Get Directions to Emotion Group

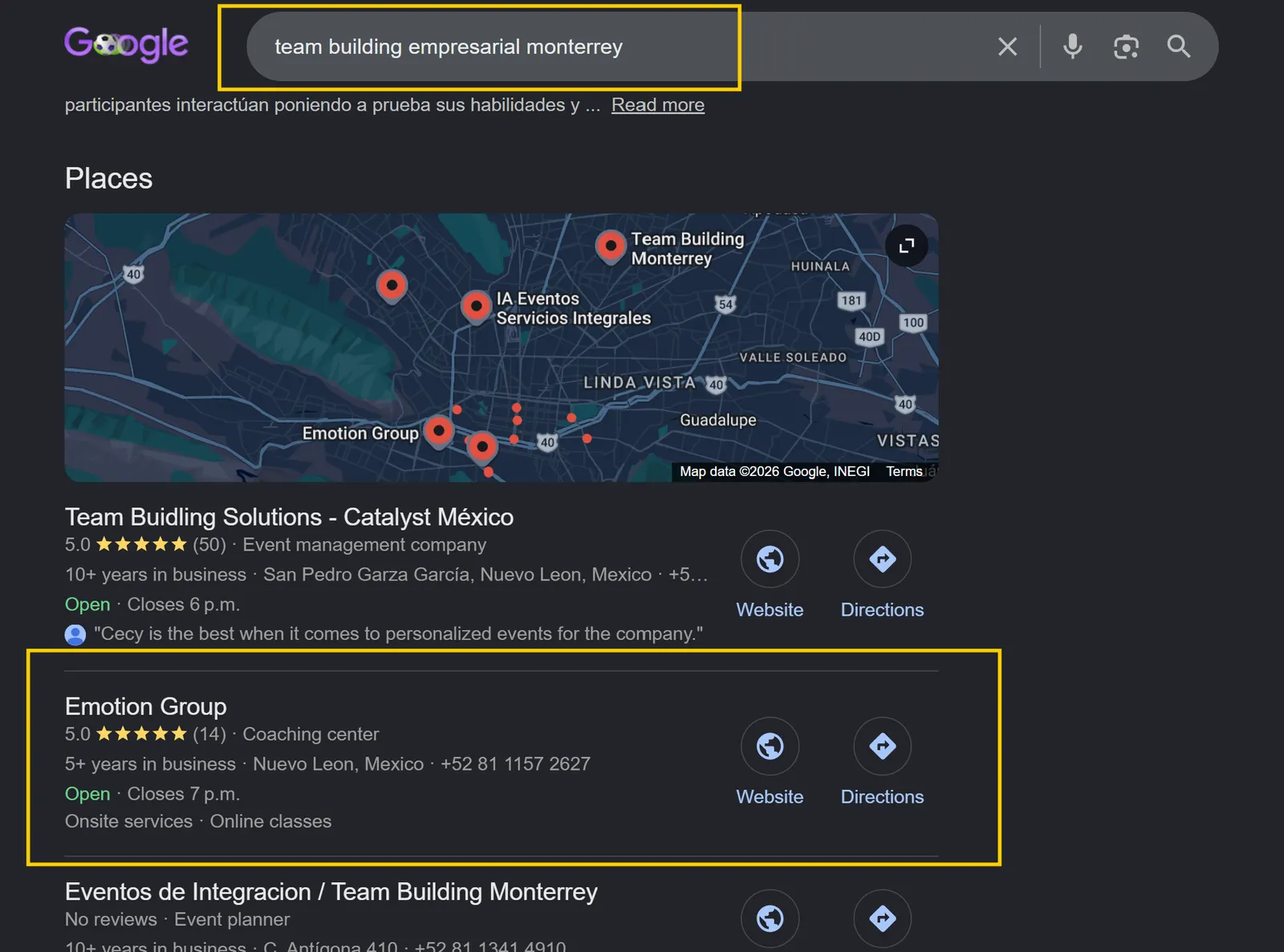[x=882, y=762]
